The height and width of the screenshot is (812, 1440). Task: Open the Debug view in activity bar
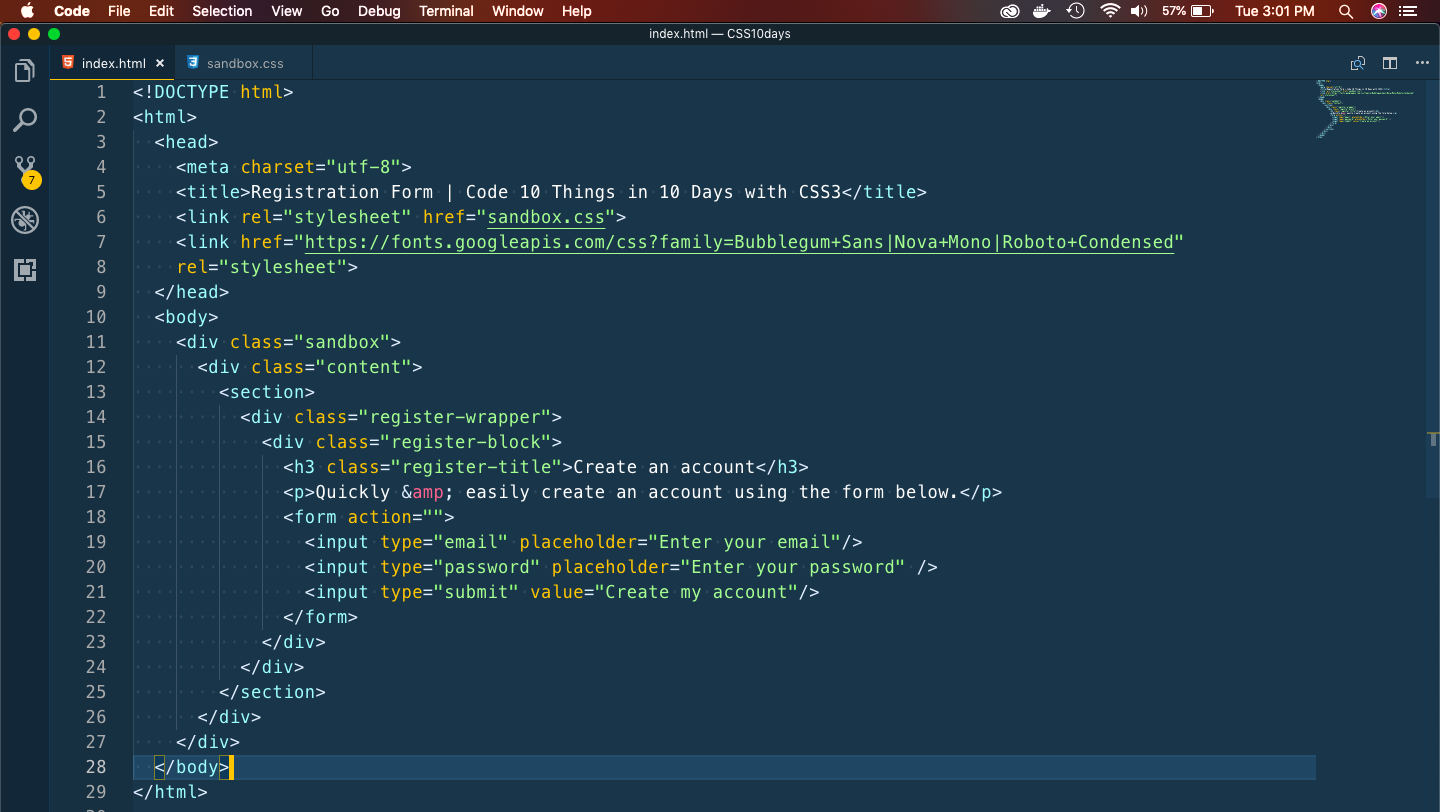(x=24, y=220)
